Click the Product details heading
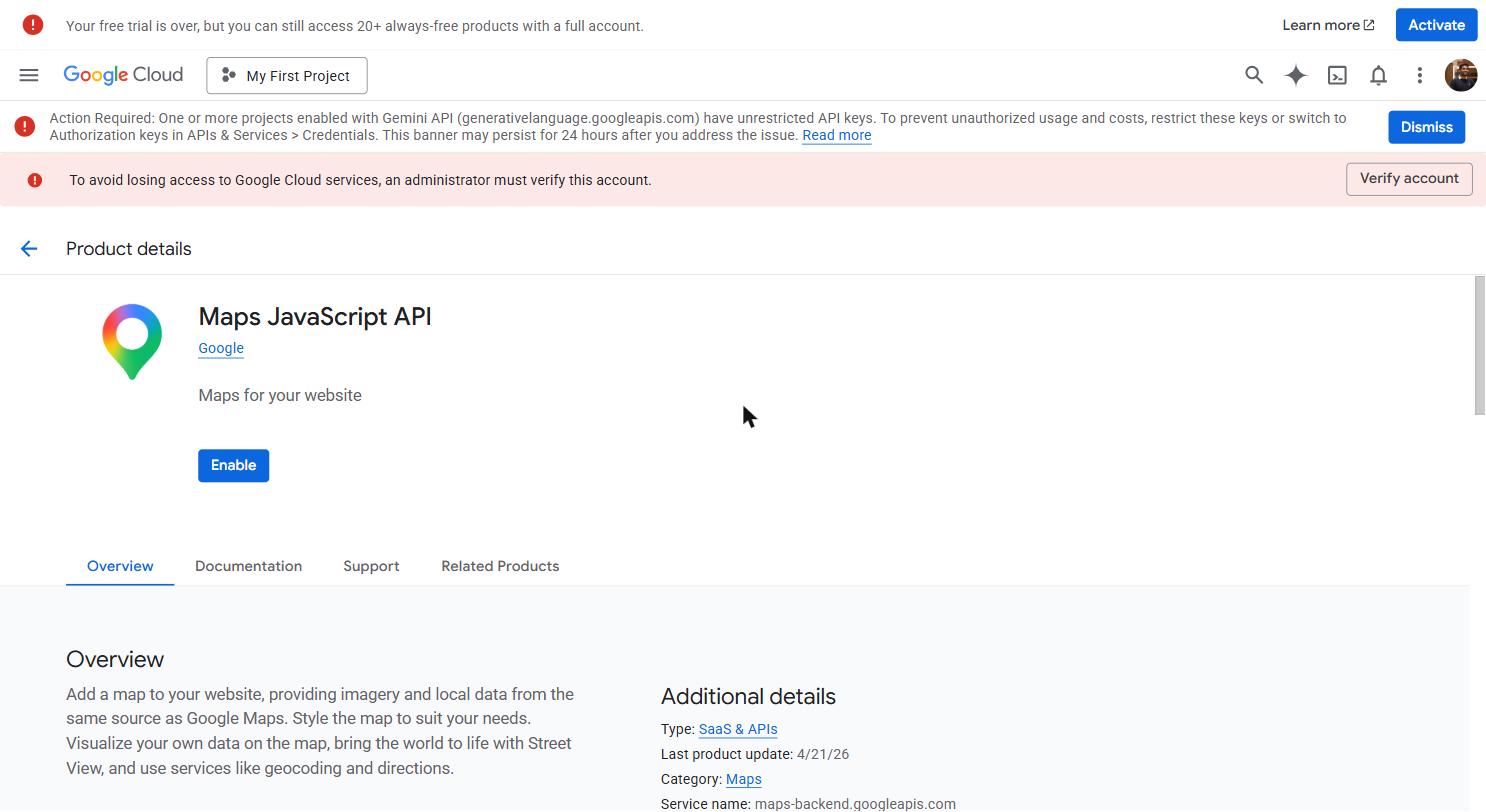1486x812 pixels. (128, 249)
